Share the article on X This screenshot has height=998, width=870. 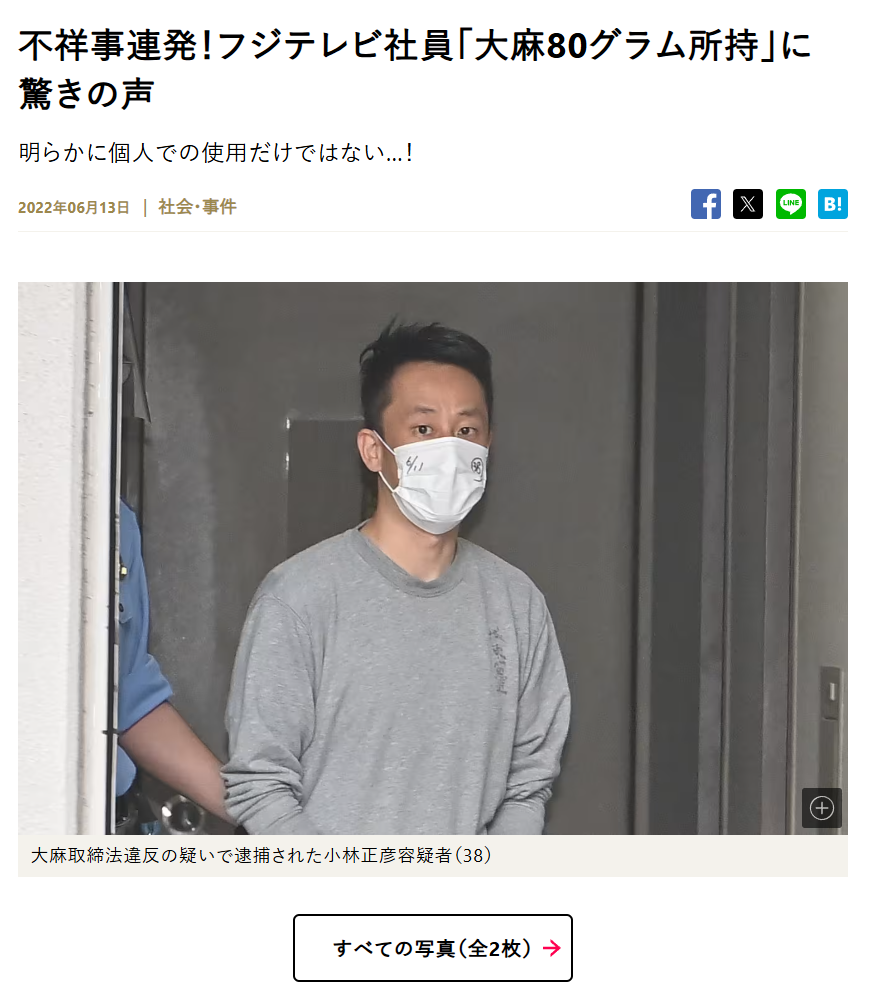[748, 204]
